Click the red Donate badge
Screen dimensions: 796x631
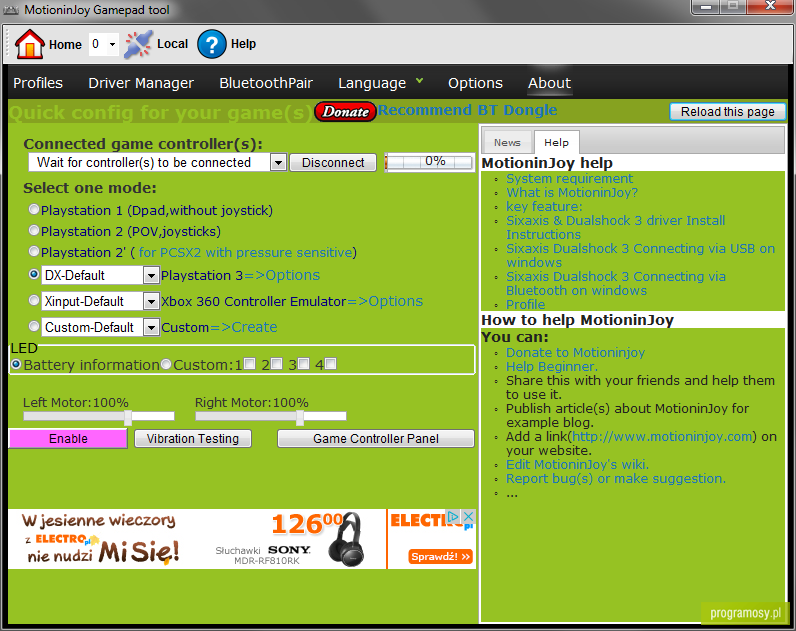tap(345, 112)
